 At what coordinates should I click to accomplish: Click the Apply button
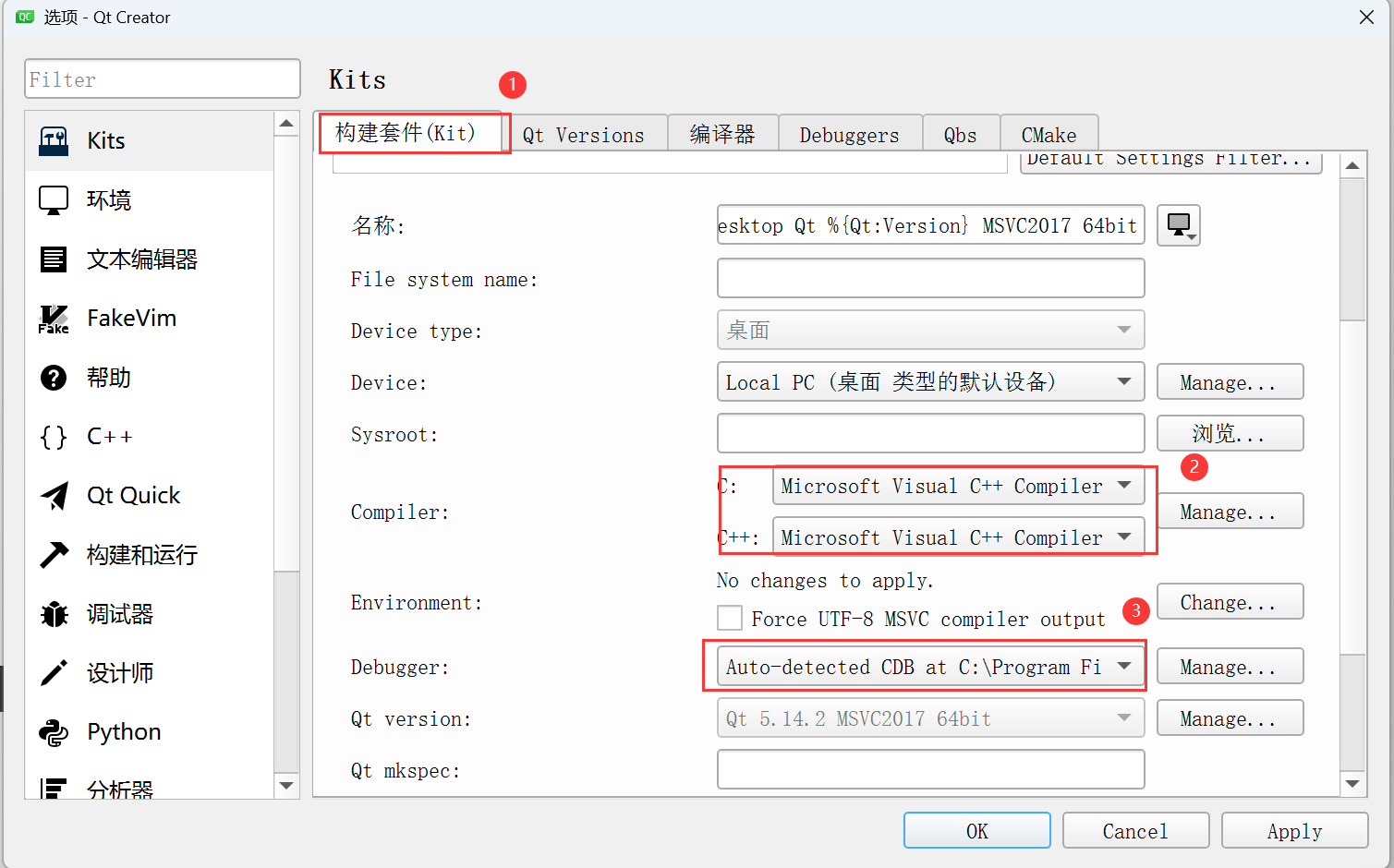click(x=1294, y=830)
